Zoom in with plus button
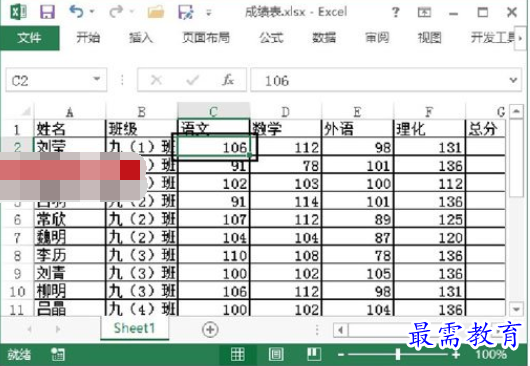The image size is (530, 366). [456, 355]
